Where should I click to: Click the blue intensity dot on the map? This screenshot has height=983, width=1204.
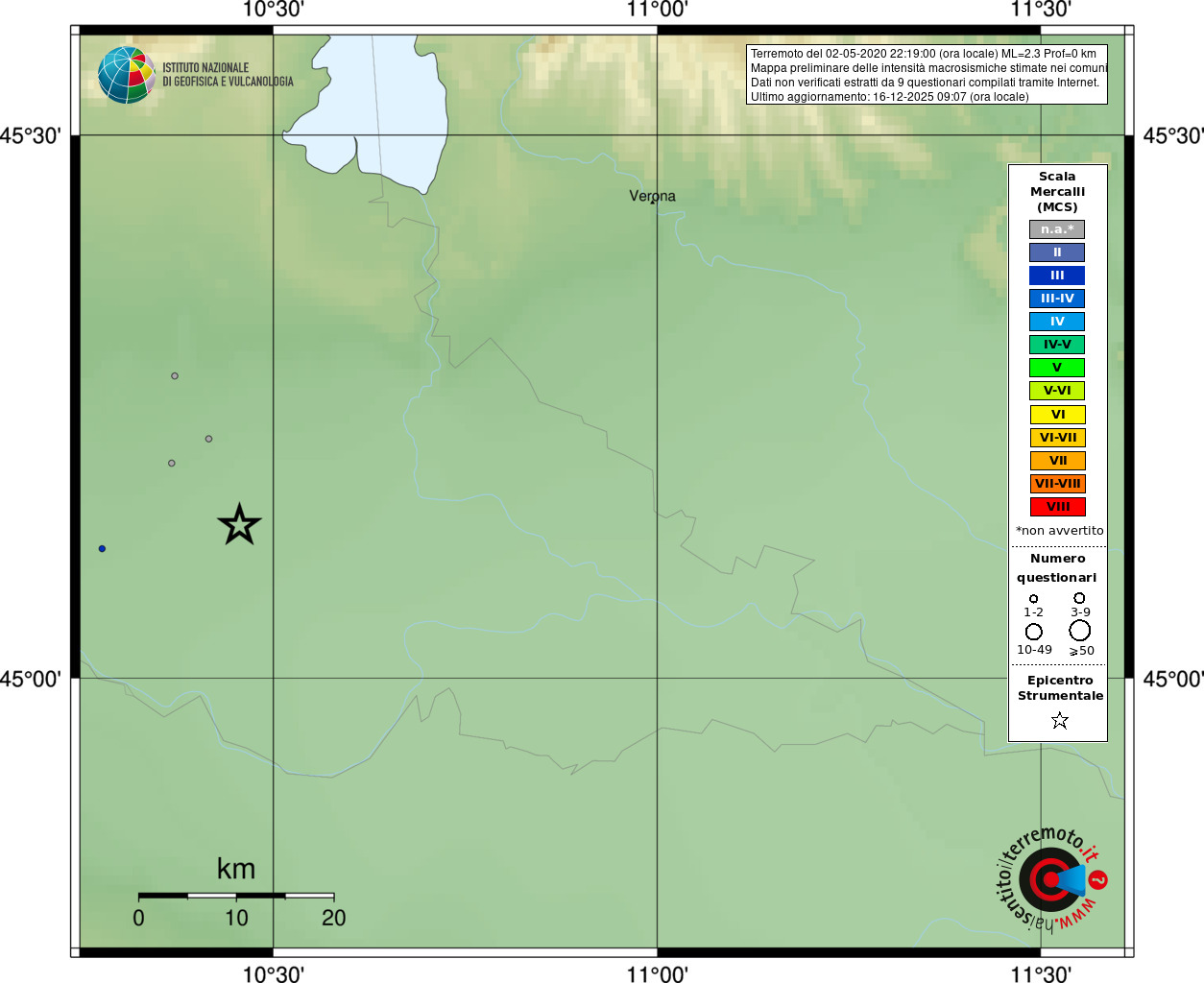(102, 549)
